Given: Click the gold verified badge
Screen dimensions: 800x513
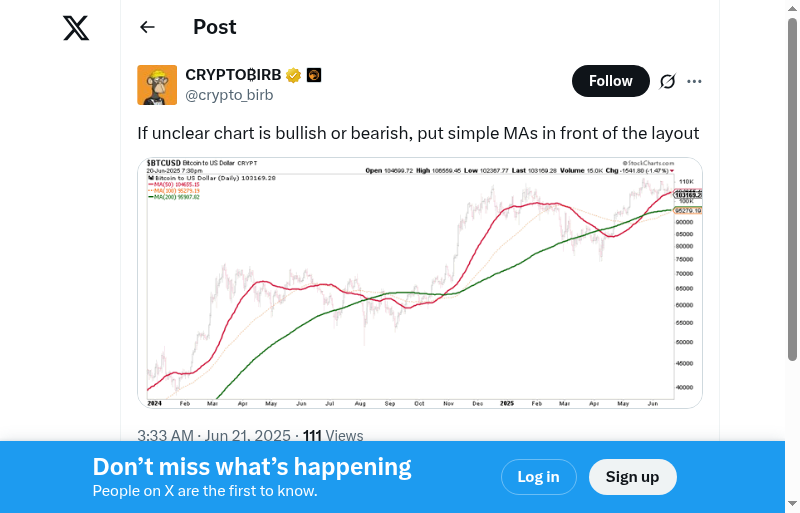Looking at the screenshot, I should pos(294,75).
